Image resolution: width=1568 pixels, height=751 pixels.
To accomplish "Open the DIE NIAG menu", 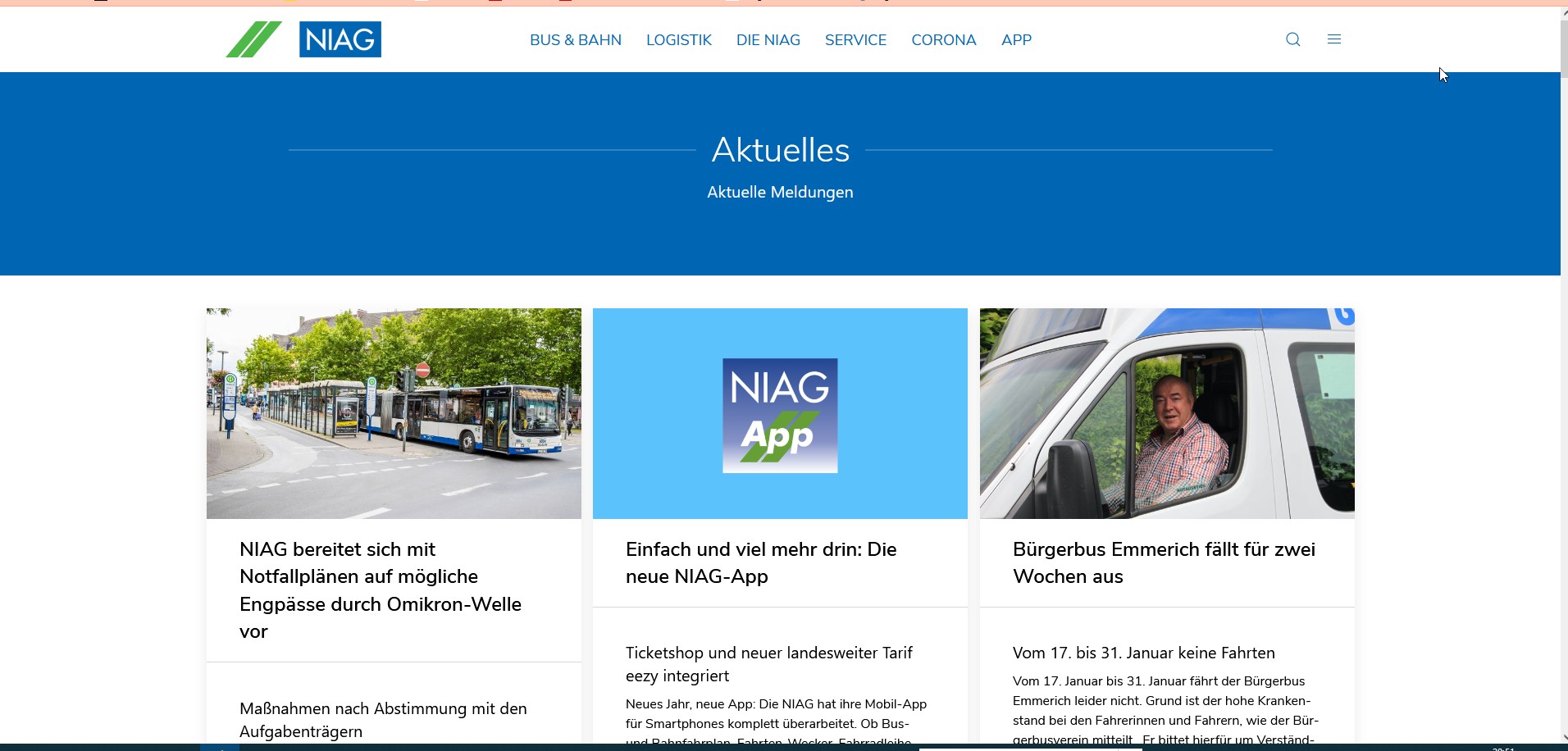I will pos(768,40).
